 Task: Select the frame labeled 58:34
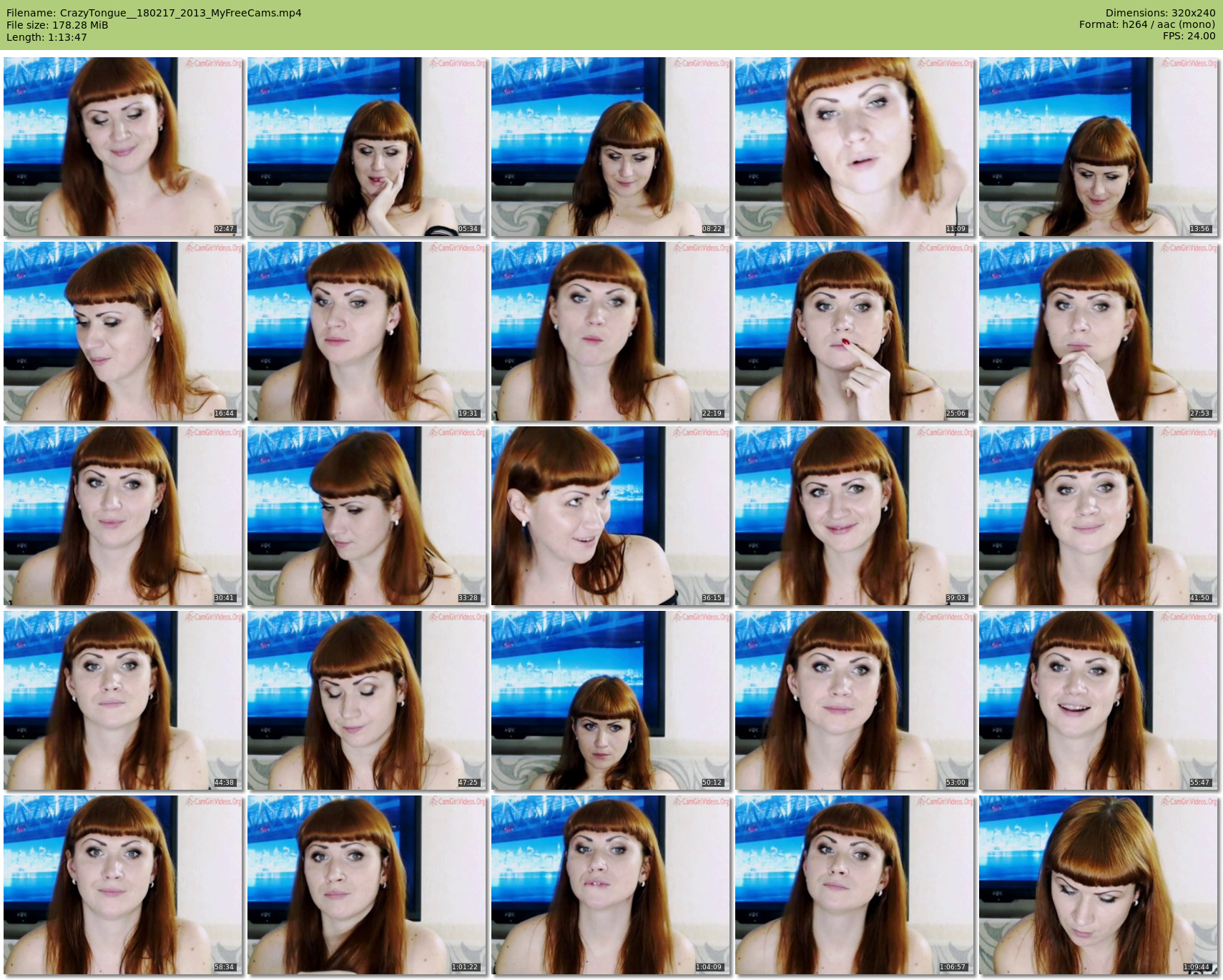(123, 885)
